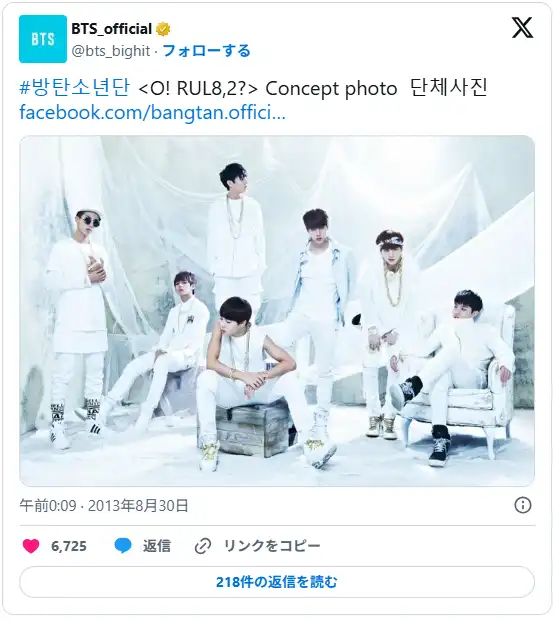Follow via フォローする link
This screenshot has width=554, height=622.
(206, 51)
